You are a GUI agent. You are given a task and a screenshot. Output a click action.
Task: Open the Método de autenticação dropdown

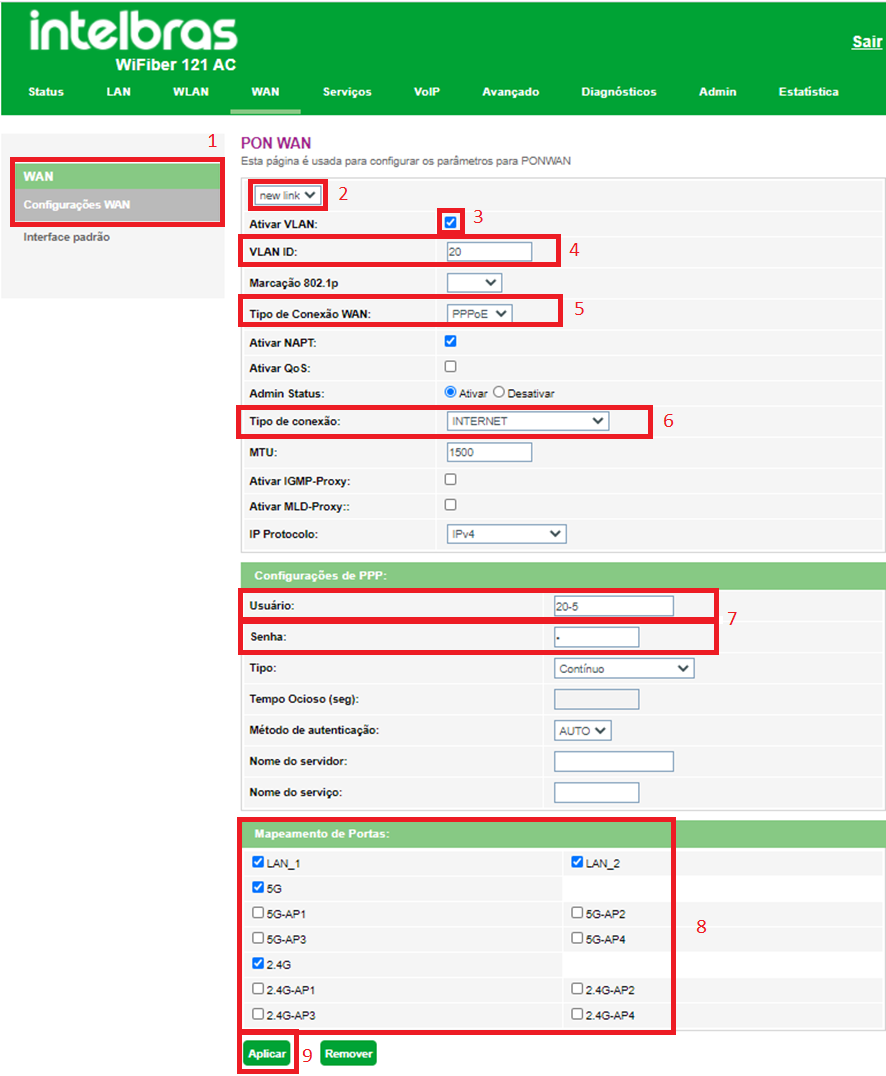point(583,731)
